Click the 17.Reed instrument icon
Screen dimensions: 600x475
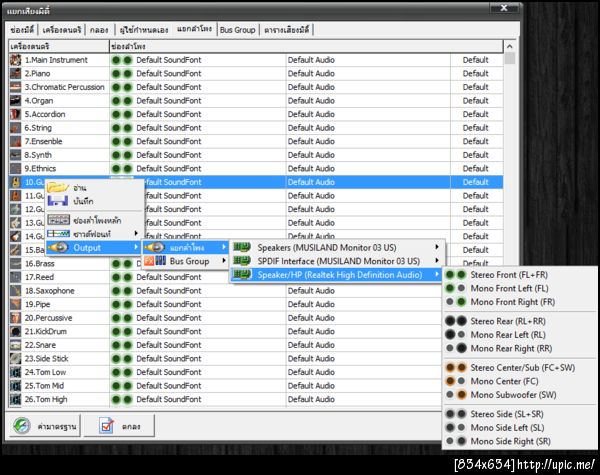click(15, 277)
